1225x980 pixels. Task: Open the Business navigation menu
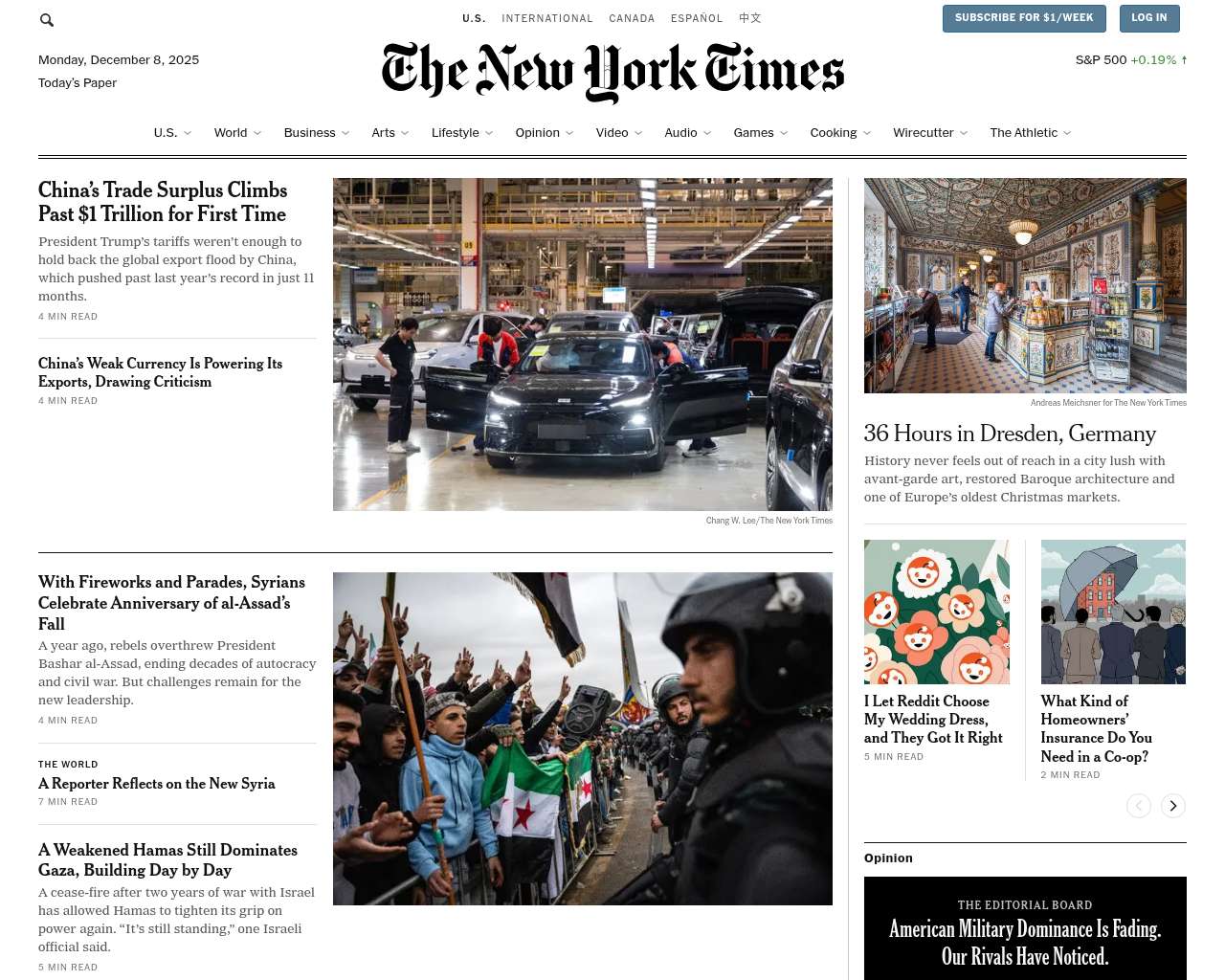[309, 133]
